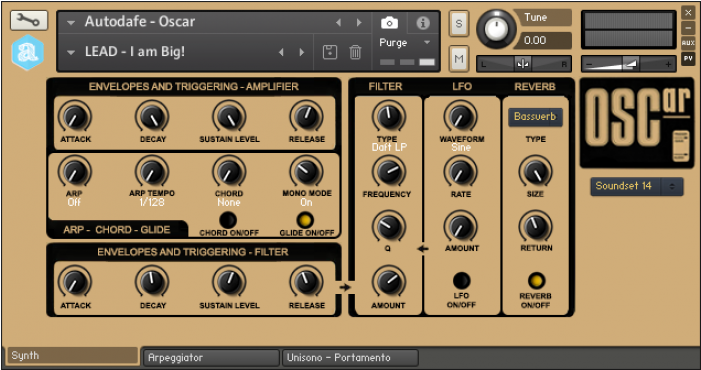Toggle CHORD ON/OFF LED button
Viewport: 701px width, 370px height.
[x=228, y=220]
